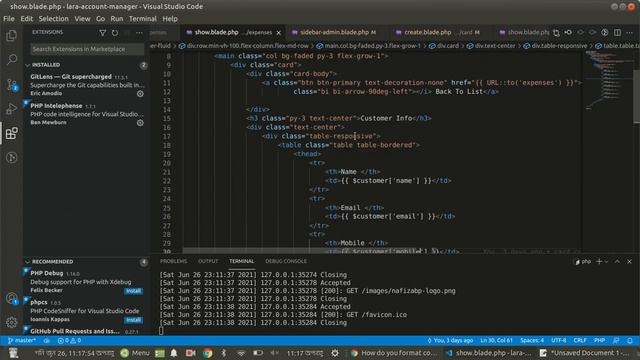Screen dimensions: 640x360
Task: Open changes for the current file
Action: tap(556, 32)
